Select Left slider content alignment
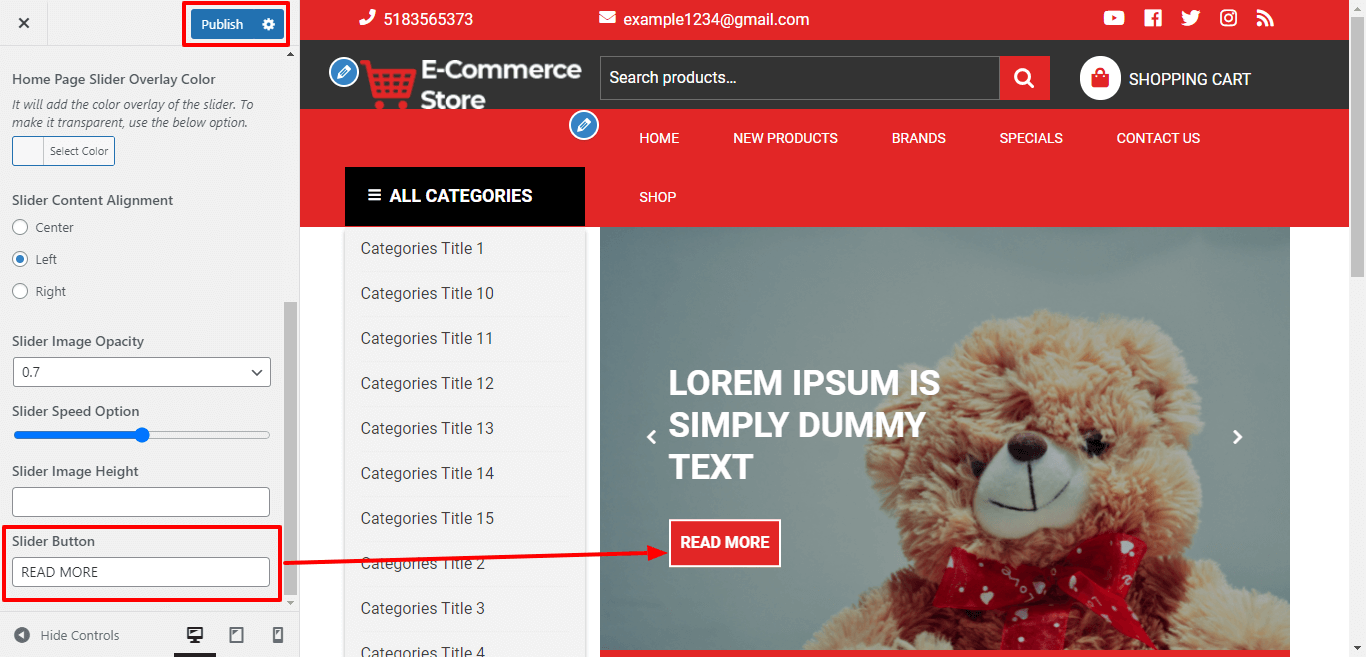This screenshot has height=657, width=1366. tap(20, 259)
